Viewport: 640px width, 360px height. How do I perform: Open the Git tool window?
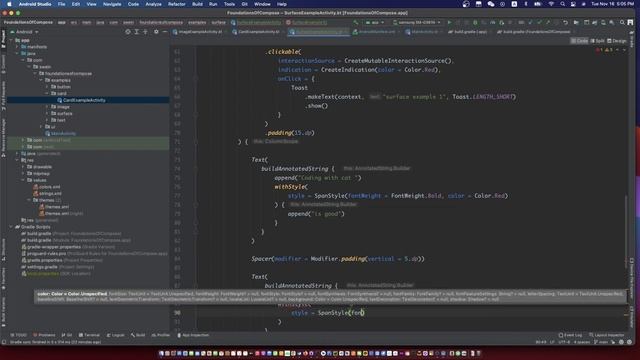click(x=67, y=335)
